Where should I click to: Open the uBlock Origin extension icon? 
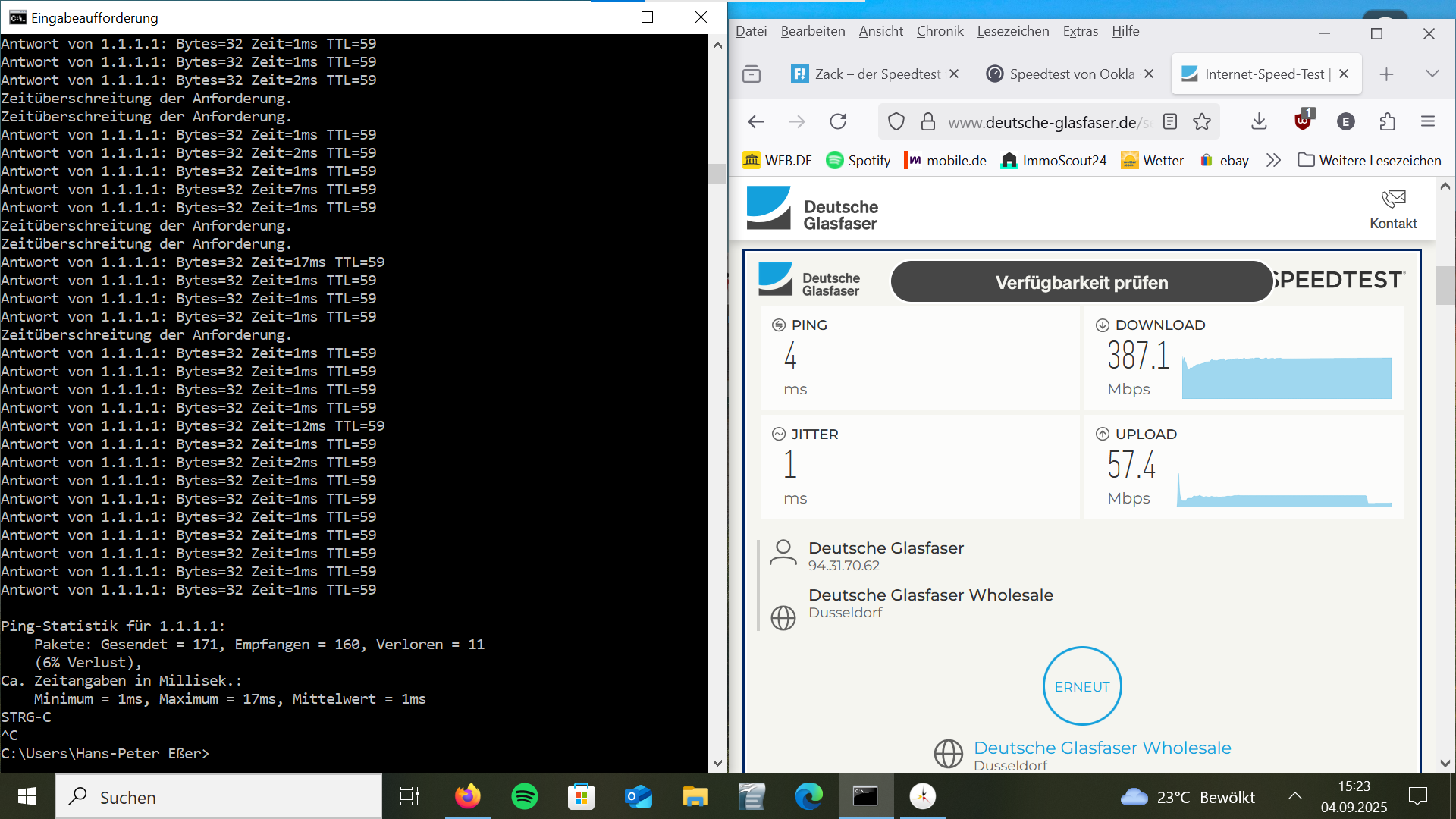1304,120
